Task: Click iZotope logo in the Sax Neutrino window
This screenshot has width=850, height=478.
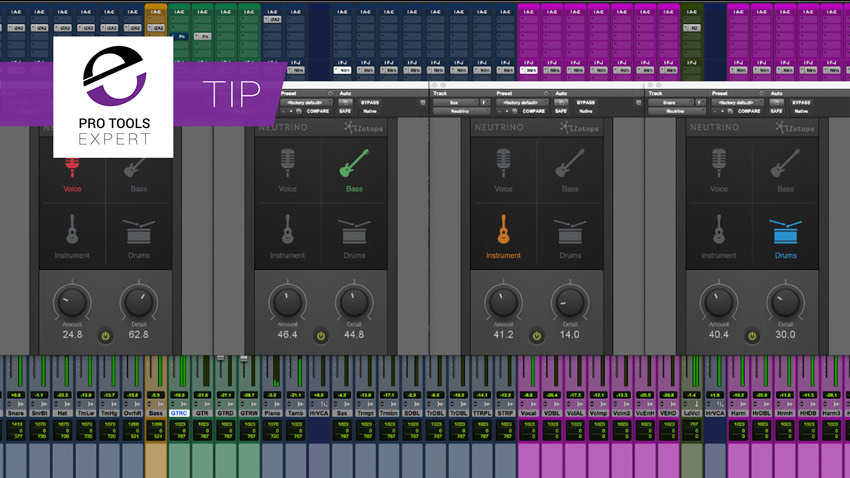Action: pyautogui.click(x=579, y=128)
